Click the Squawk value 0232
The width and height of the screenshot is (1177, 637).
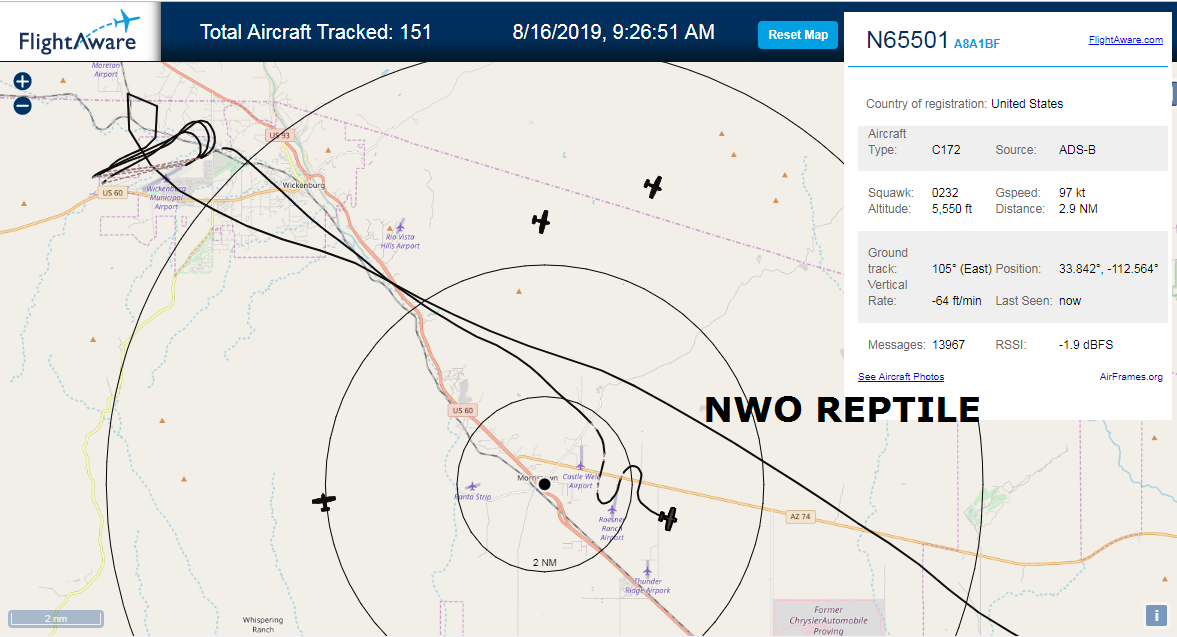coord(945,193)
